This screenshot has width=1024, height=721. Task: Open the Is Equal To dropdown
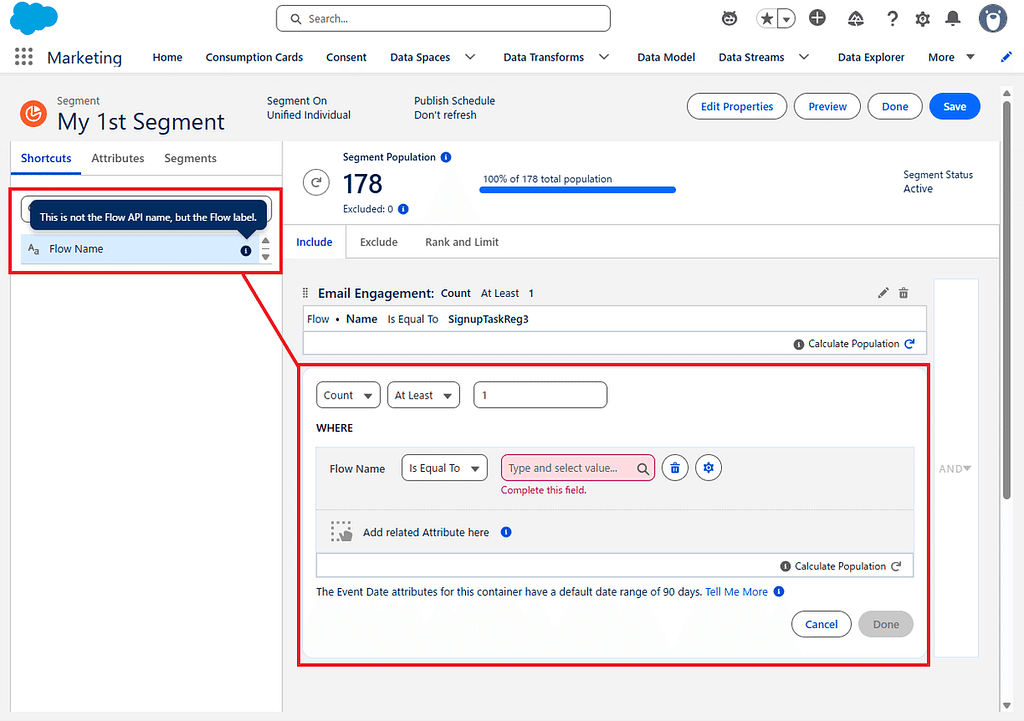(x=444, y=468)
